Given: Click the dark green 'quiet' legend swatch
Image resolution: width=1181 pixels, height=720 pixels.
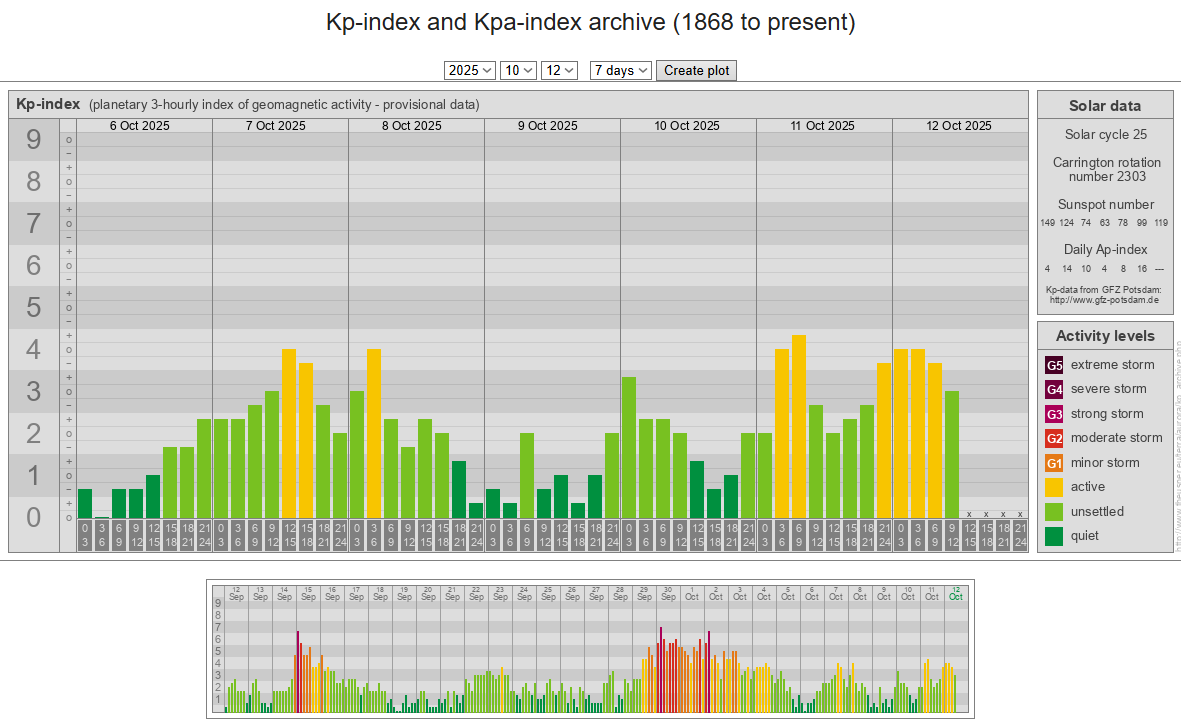Looking at the screenshot, I should pyautogui.click(x=1054, y=536).
